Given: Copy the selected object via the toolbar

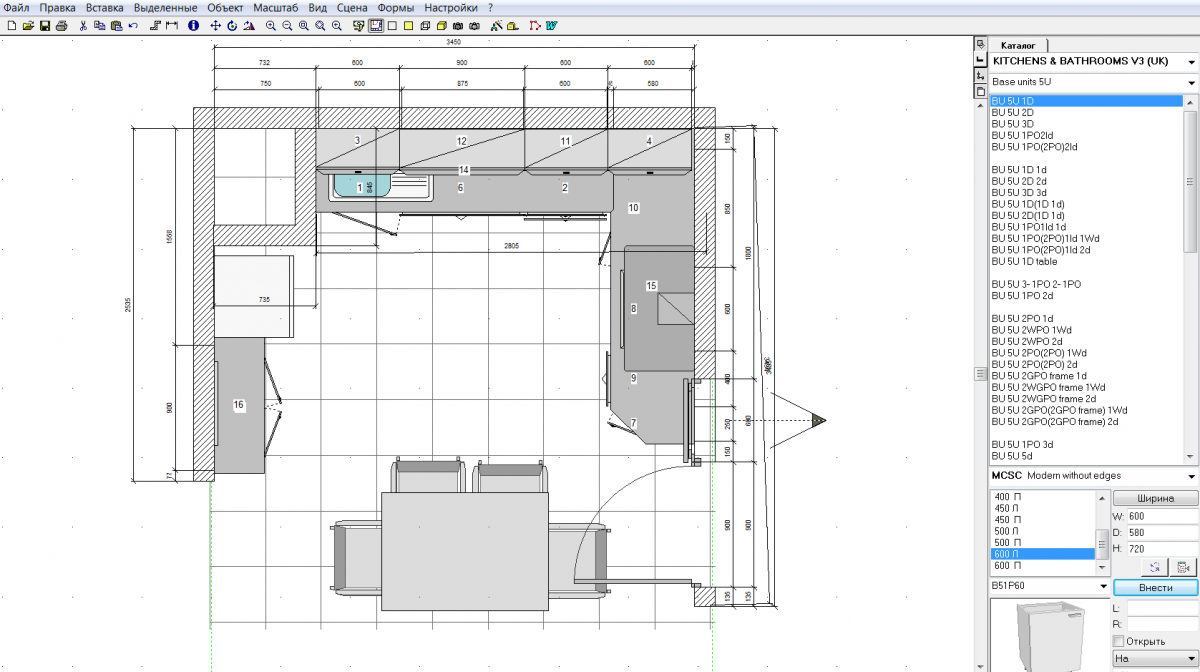Looking at the screenshot, I should (x=100, y=25).
